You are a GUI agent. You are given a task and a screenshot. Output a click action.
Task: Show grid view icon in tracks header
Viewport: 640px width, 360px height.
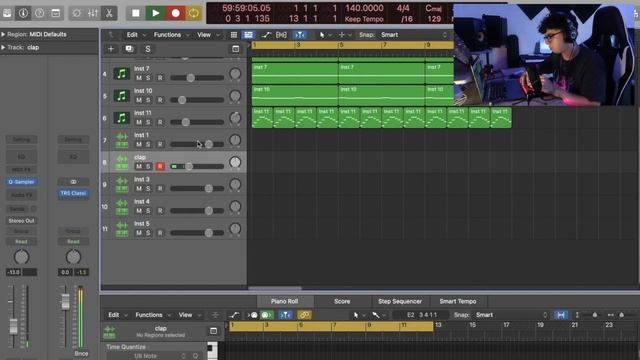click(233, 35)
